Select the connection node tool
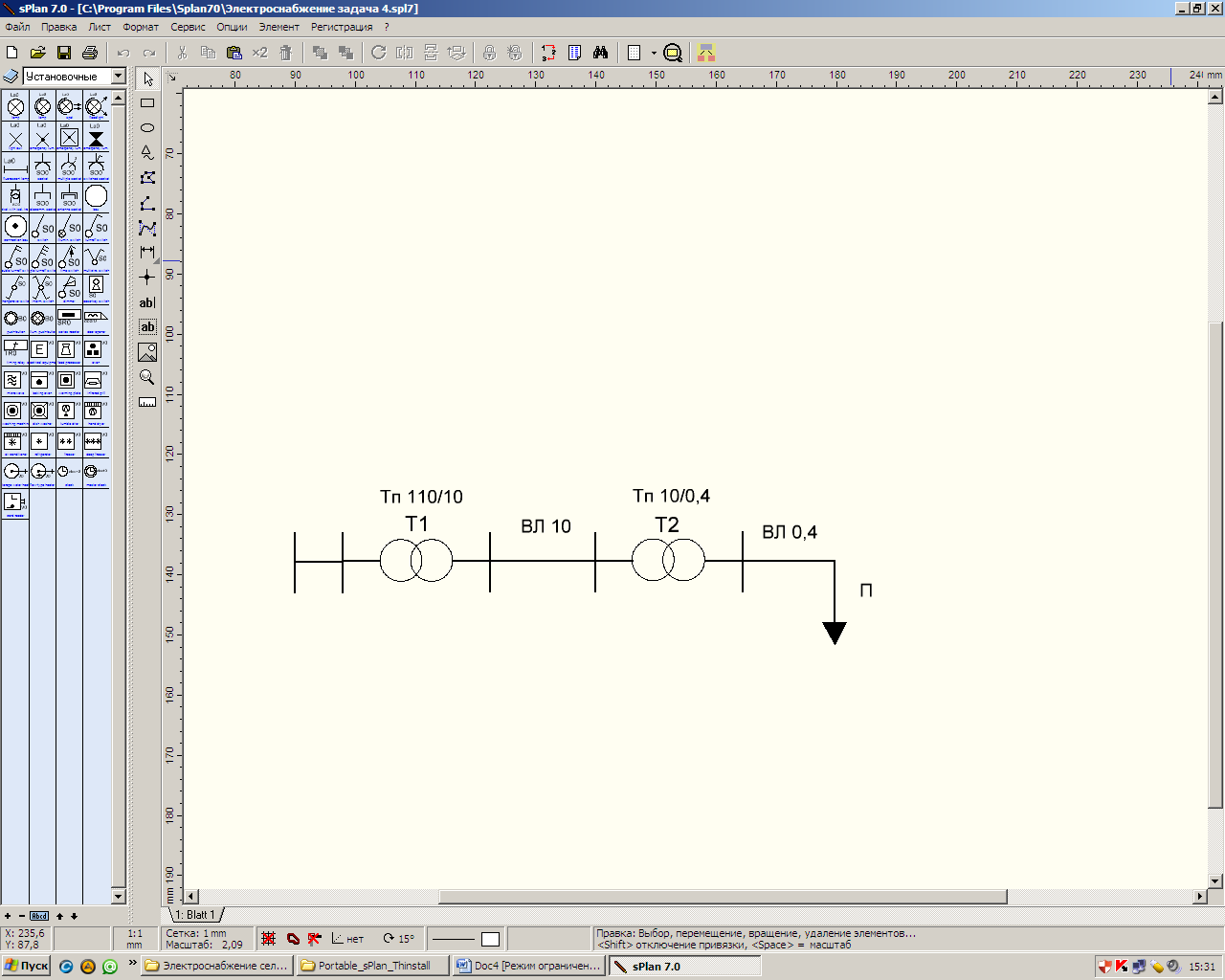 tap(147, 278)
